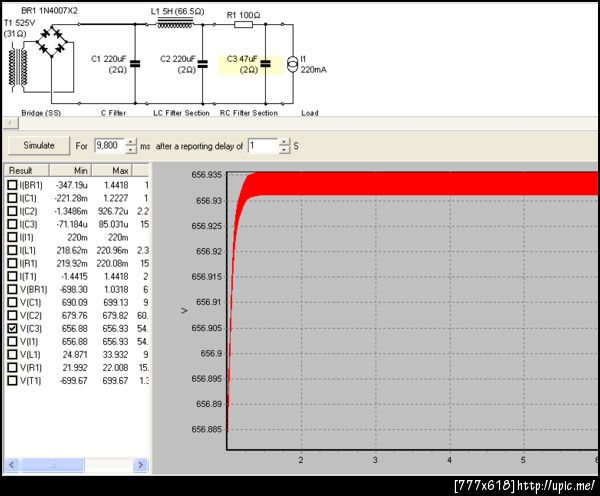Click the 'C2 220uF' component label
The height and width of the screenshot is (496, 600).
click(177, 59)
